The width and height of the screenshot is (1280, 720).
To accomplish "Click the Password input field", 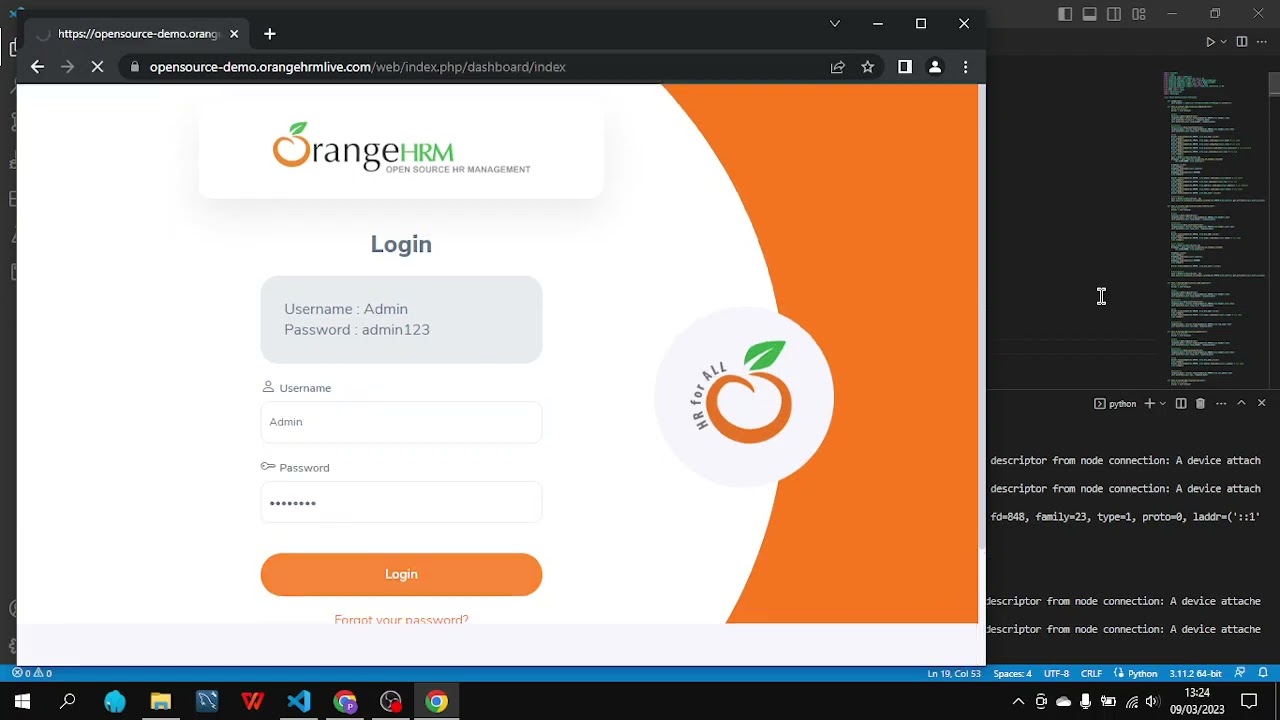I will 401,503.
